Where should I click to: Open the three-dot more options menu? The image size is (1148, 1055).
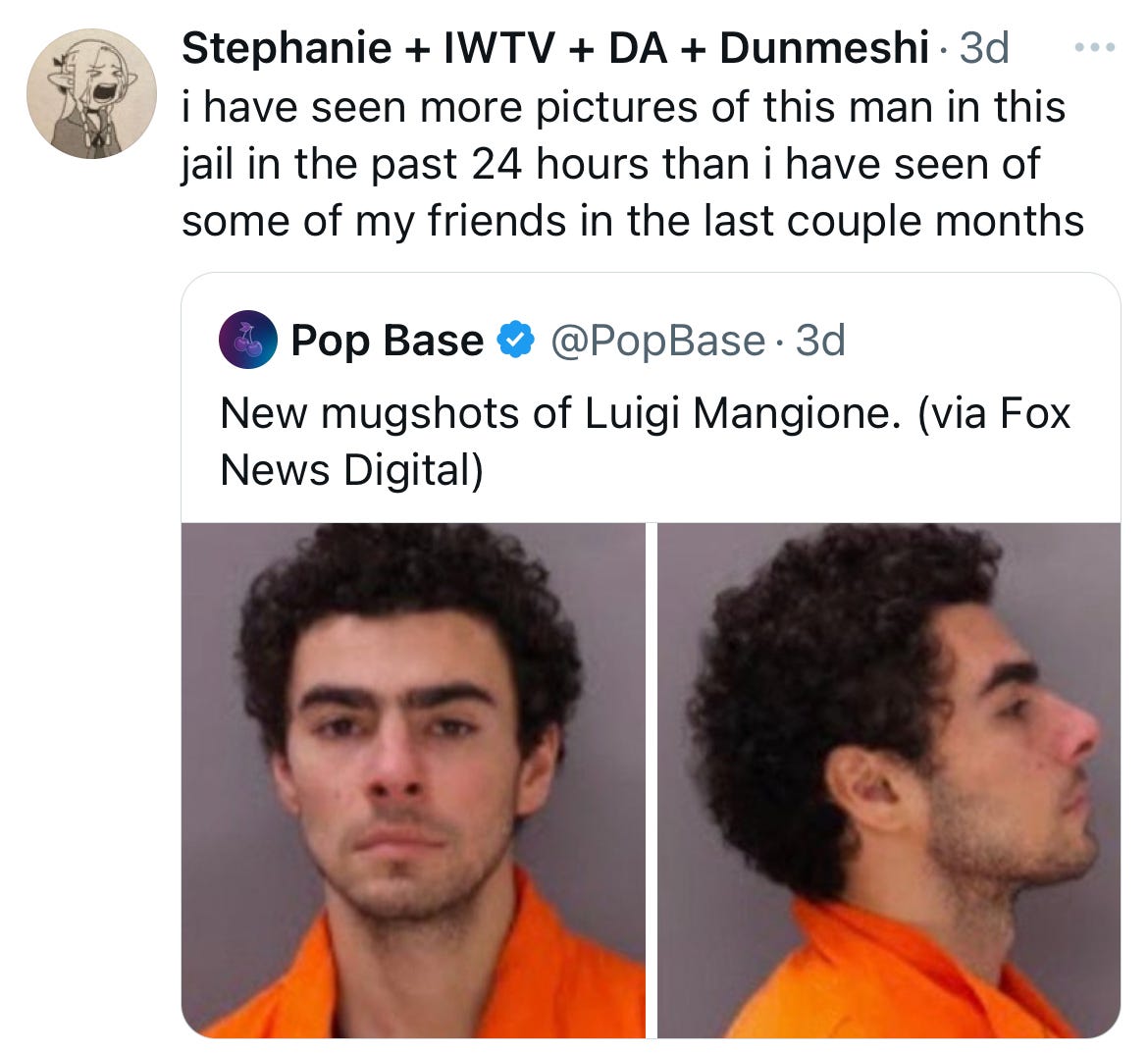tap(1095, 47)
